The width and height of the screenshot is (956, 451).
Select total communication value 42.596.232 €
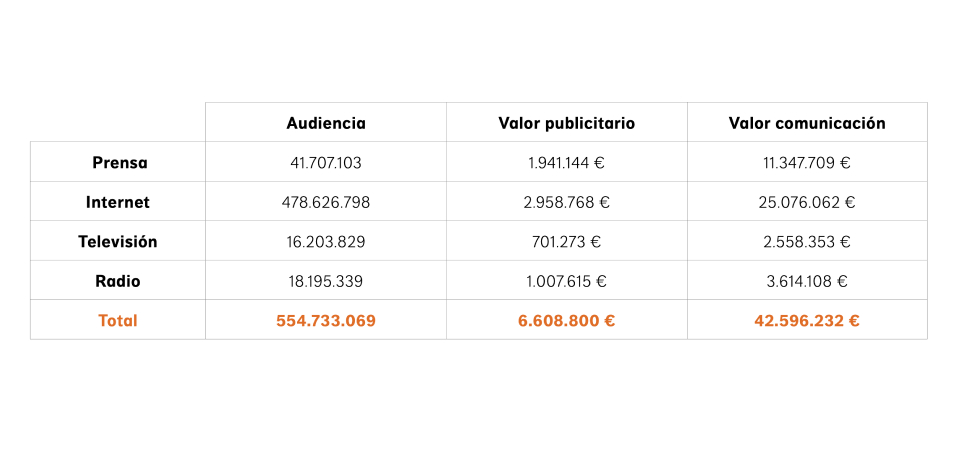[x=807, y=321]
